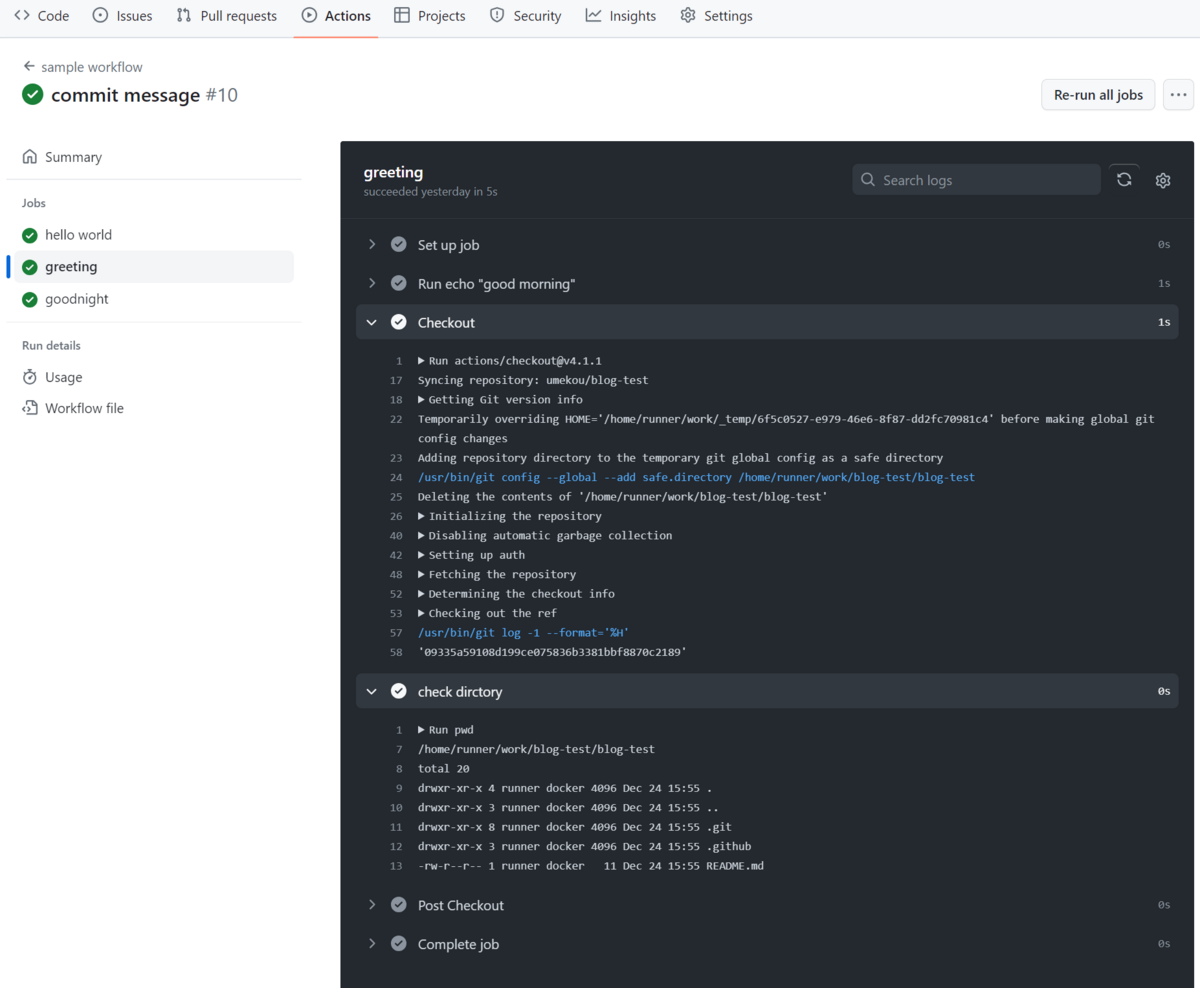
Task: Click the Insights graph icon in navigation
Action: click(x=591, y=15)
